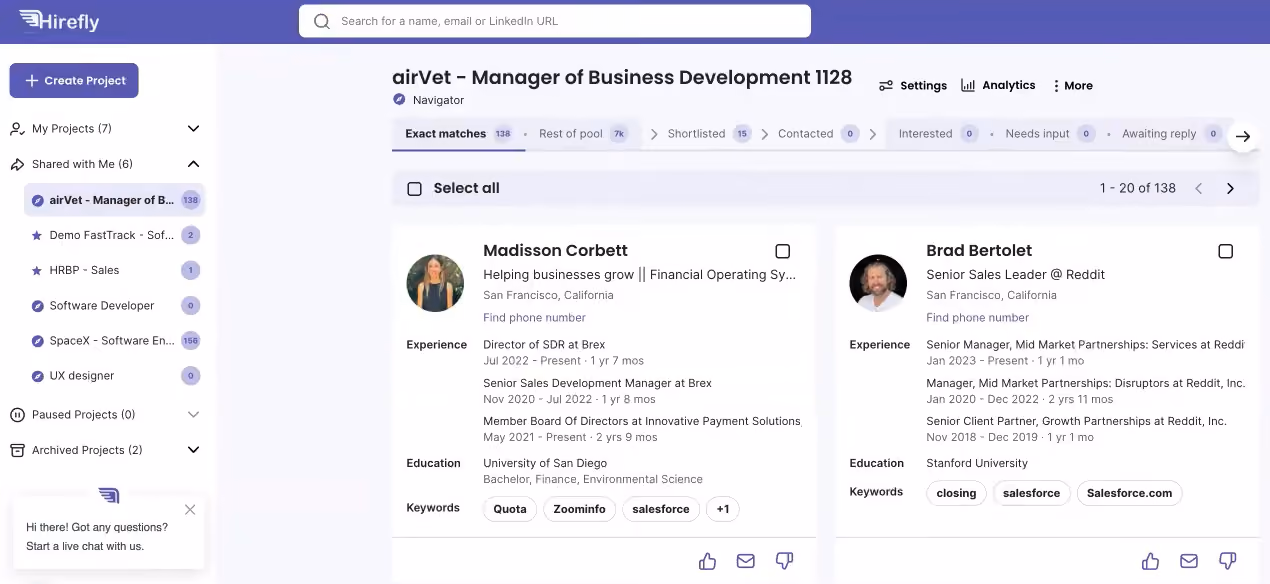1270x584 pixels.
Task: Expand My Projects (7) section
Action: tap(194, 129)
